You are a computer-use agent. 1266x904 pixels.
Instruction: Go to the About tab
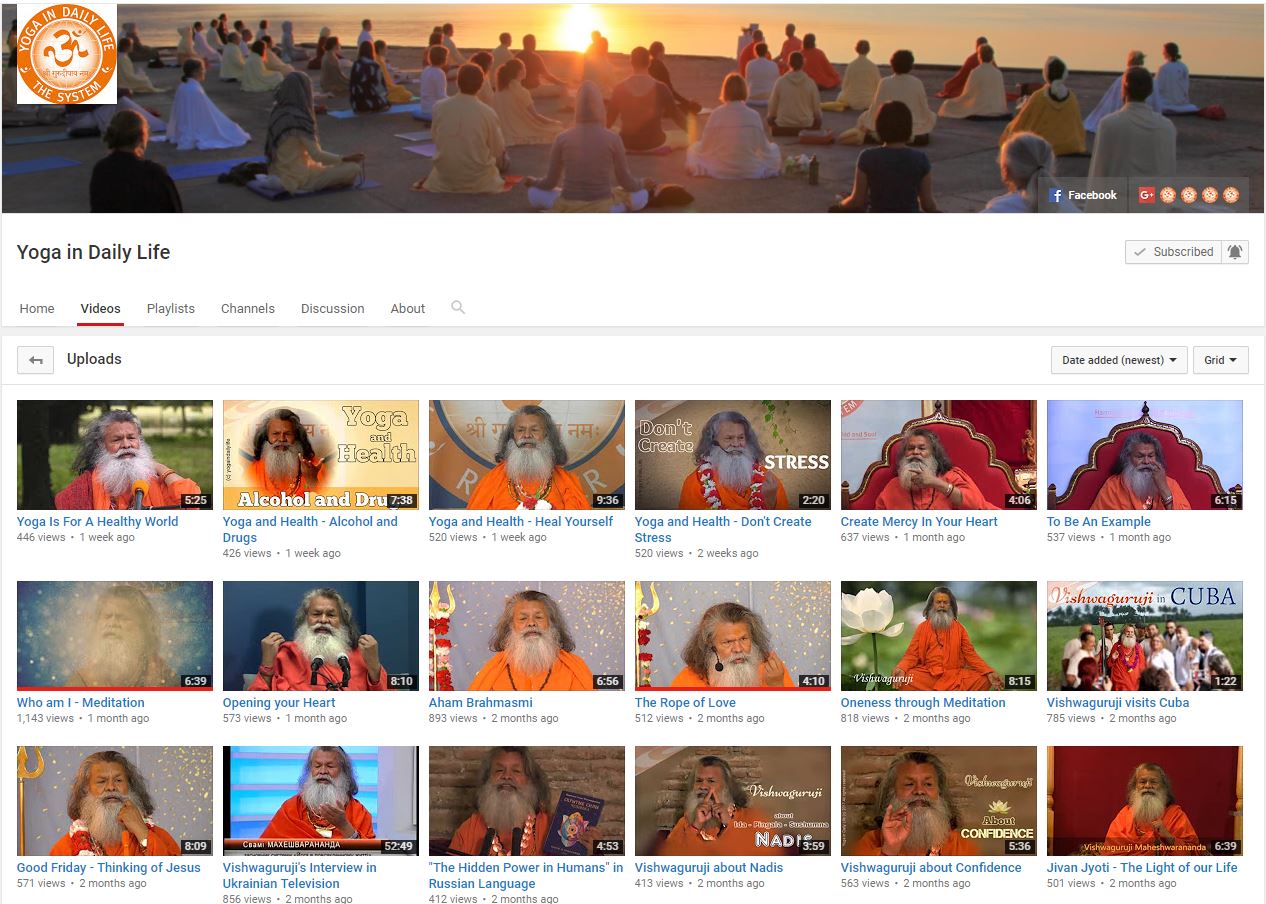pyautogui.click(x=407, y=308)
